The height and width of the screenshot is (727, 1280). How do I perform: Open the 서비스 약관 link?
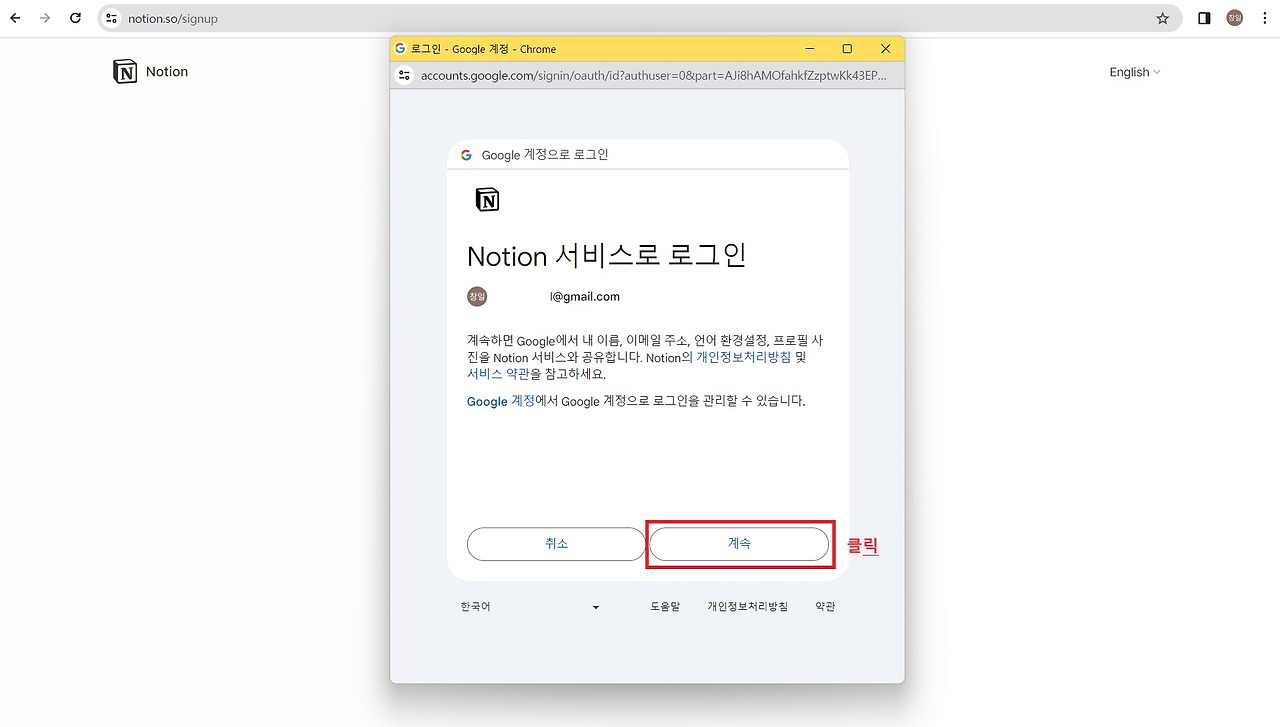(x=498, y=374)
